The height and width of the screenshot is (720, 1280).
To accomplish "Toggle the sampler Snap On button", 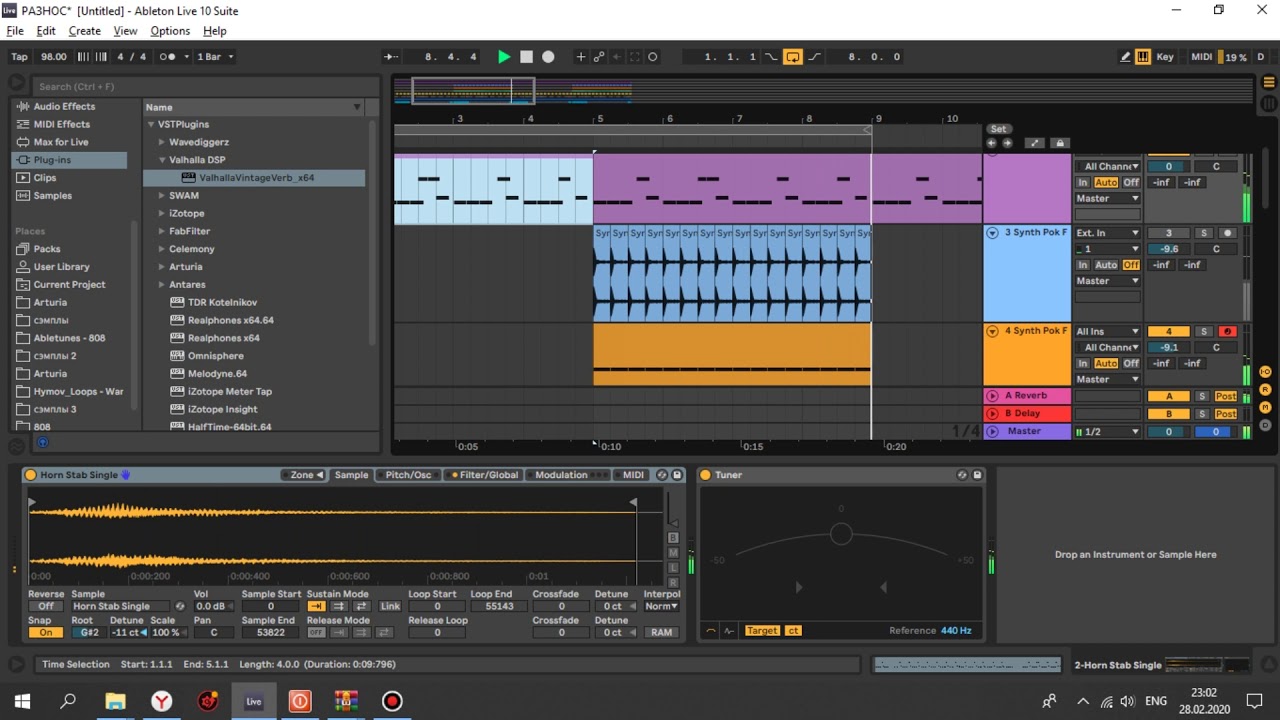I will tap(45, 632).
